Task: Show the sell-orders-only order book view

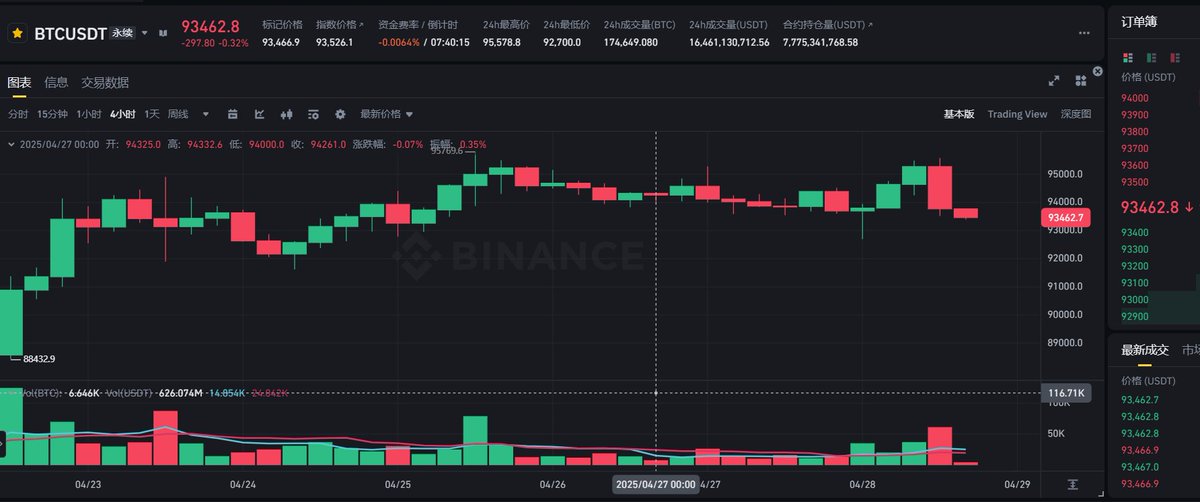Action: (x=1175, y=58)
